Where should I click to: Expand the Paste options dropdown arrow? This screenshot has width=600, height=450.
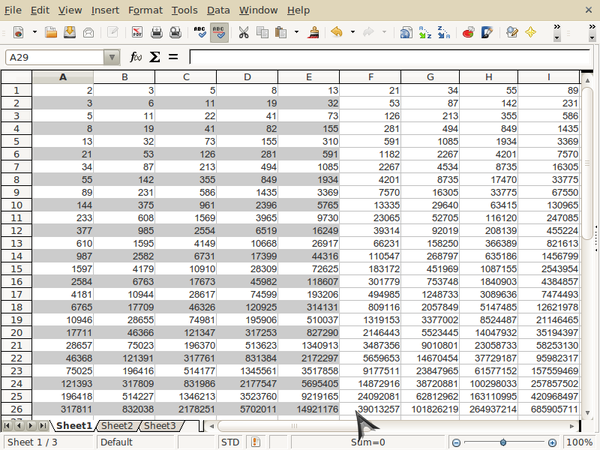pos(297,33)
